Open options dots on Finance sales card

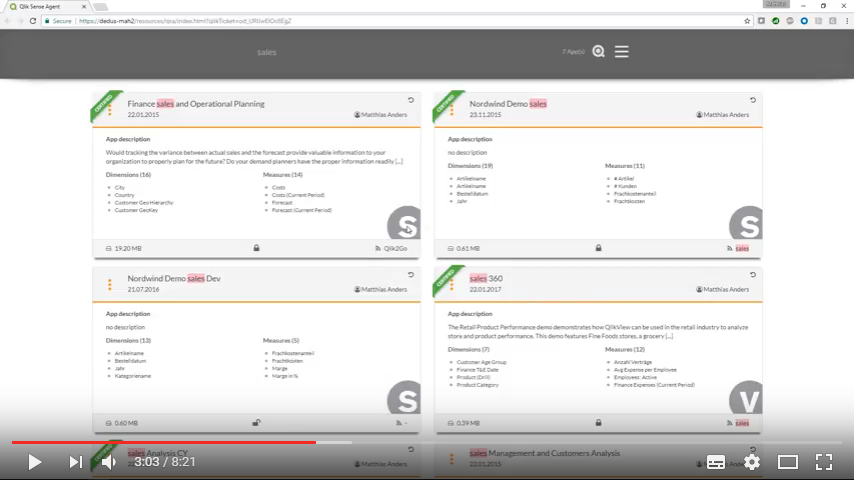point(110,110)
